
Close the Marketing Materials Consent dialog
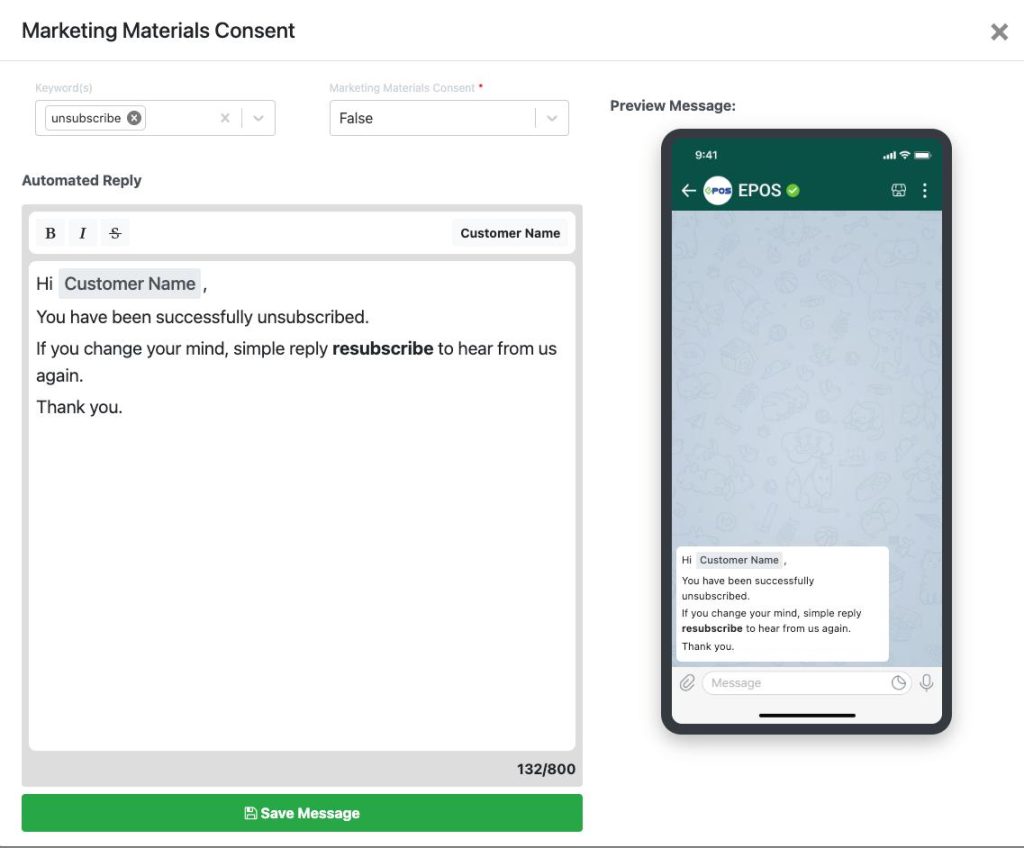(x=998, y=32)
